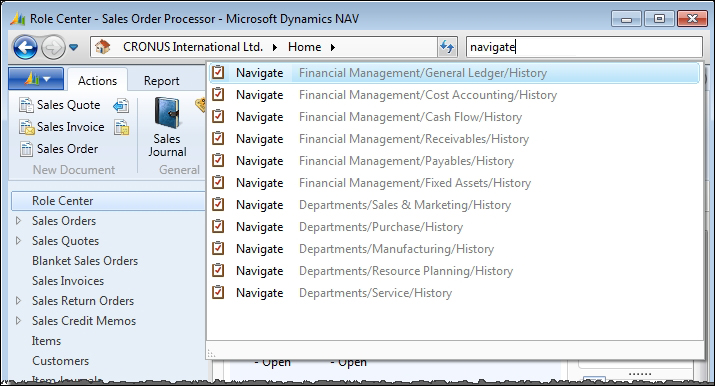Expand the Sales Credit Memos node
This screenshot has width=715, height=386.
point(18,321)
